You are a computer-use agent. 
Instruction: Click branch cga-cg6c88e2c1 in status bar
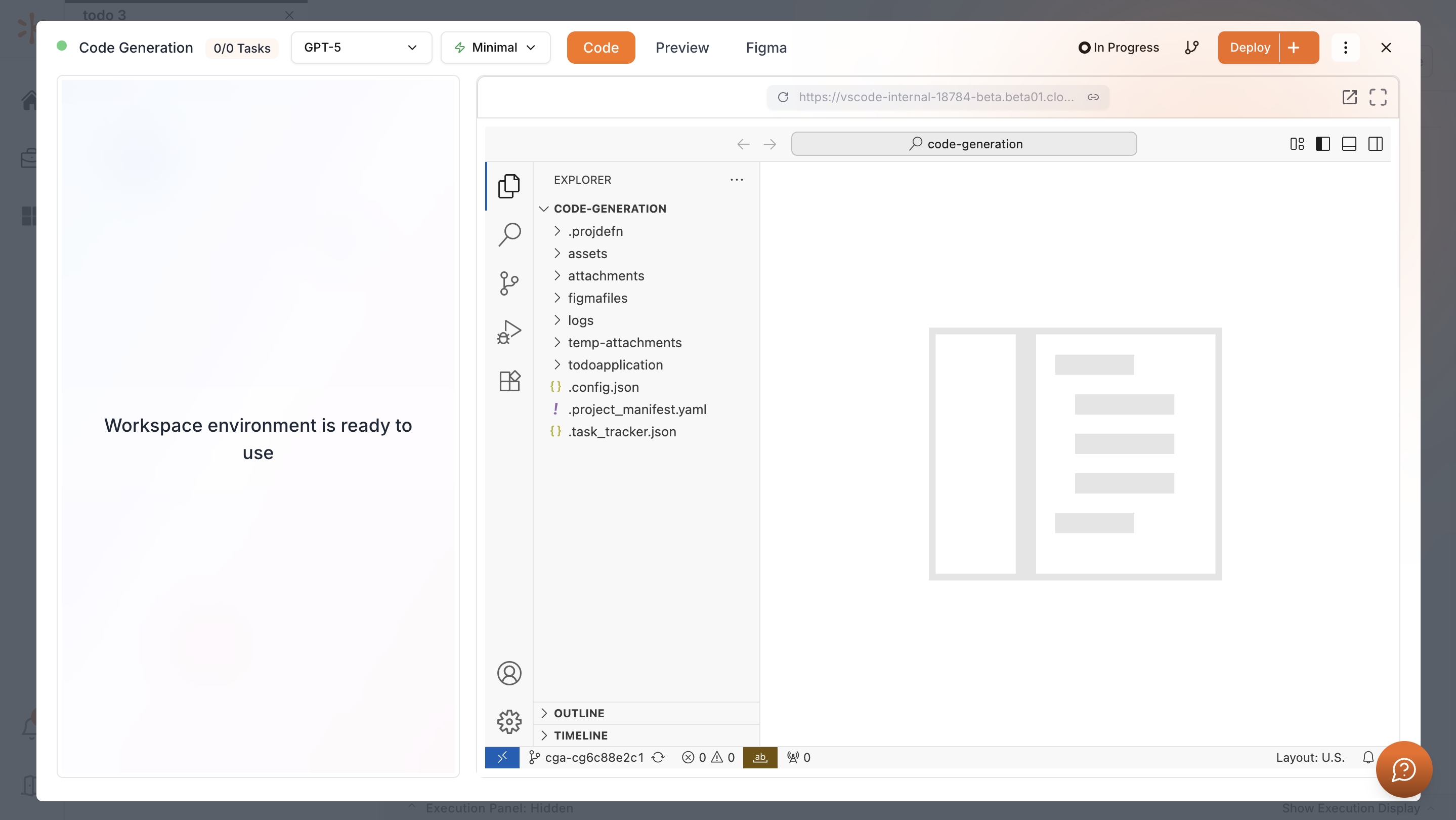pos(585,757)
